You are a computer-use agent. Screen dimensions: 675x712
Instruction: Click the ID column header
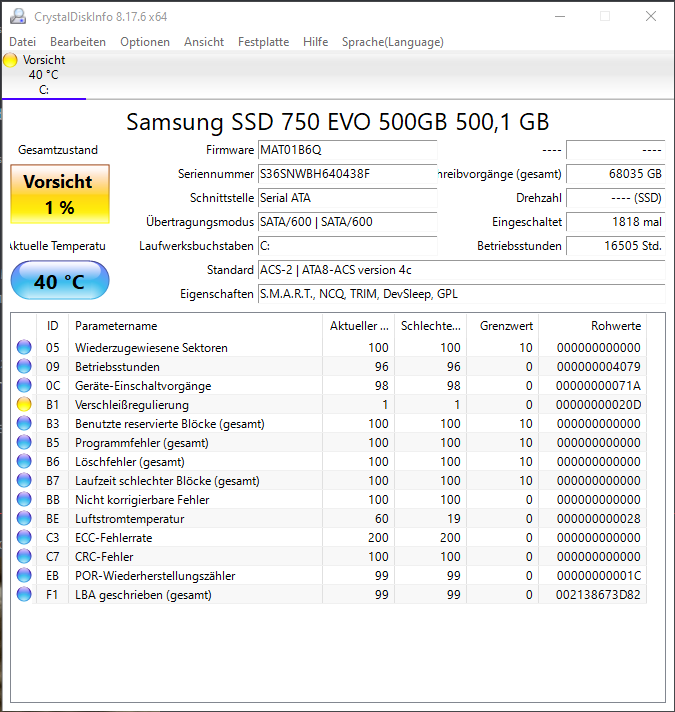click(53, 326)
